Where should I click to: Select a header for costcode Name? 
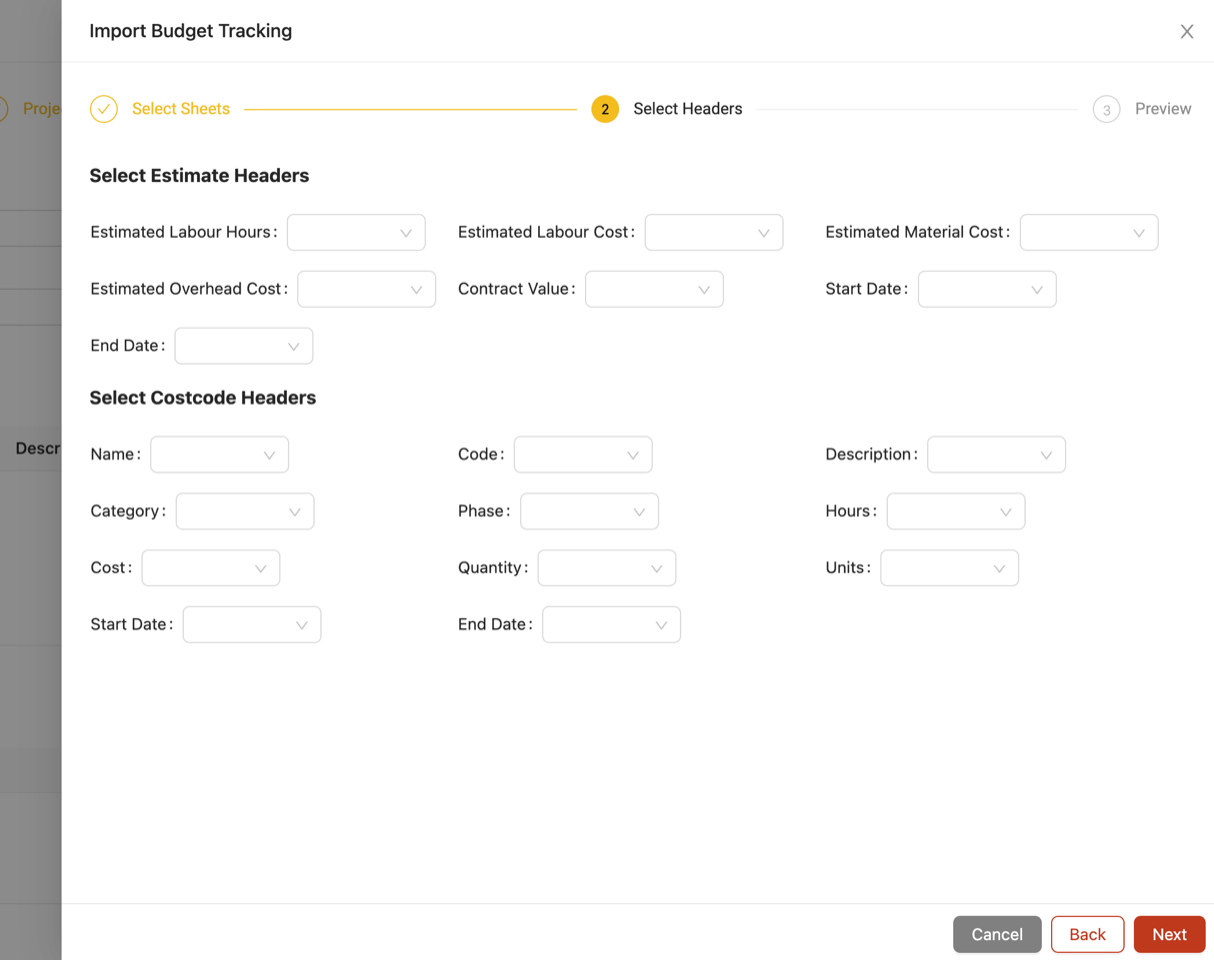(220, 454)
